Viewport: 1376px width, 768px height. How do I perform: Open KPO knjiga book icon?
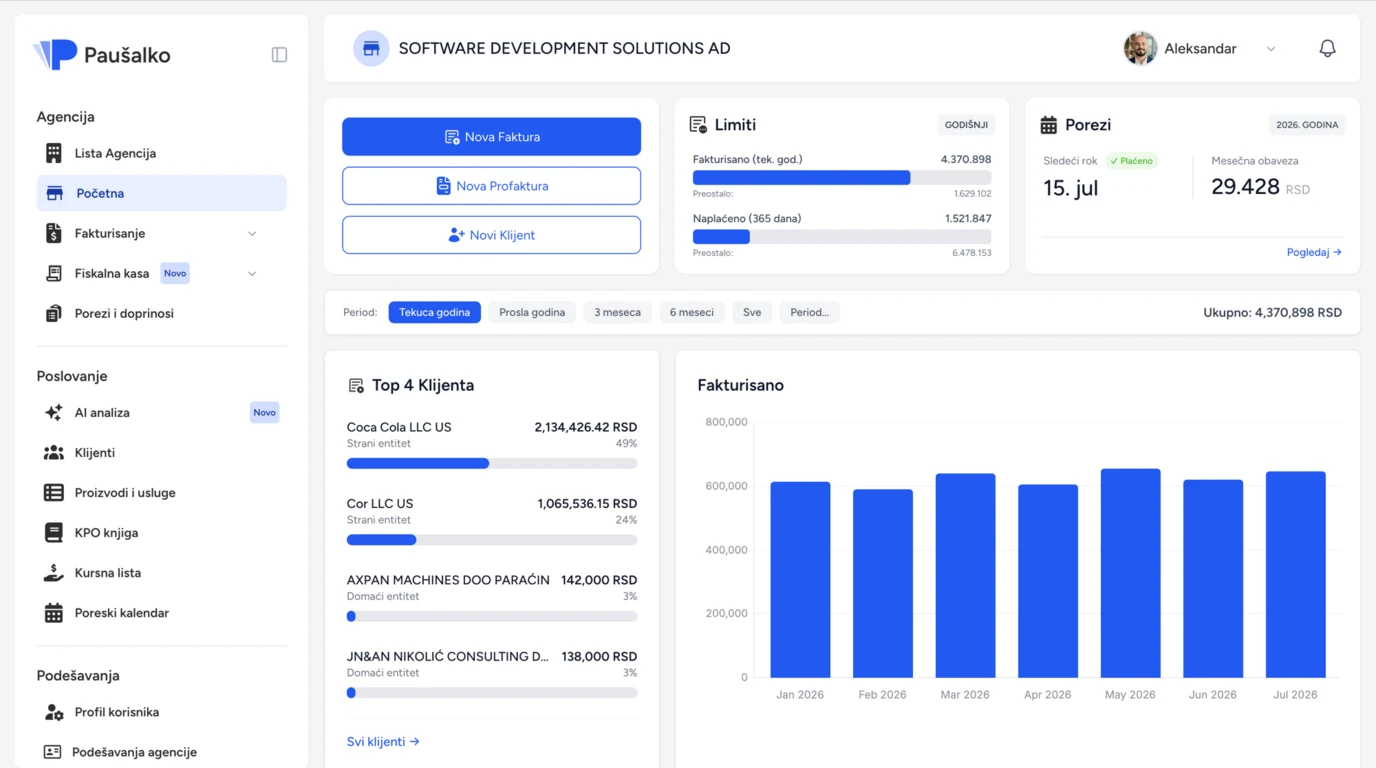click(x=54, y=533)
